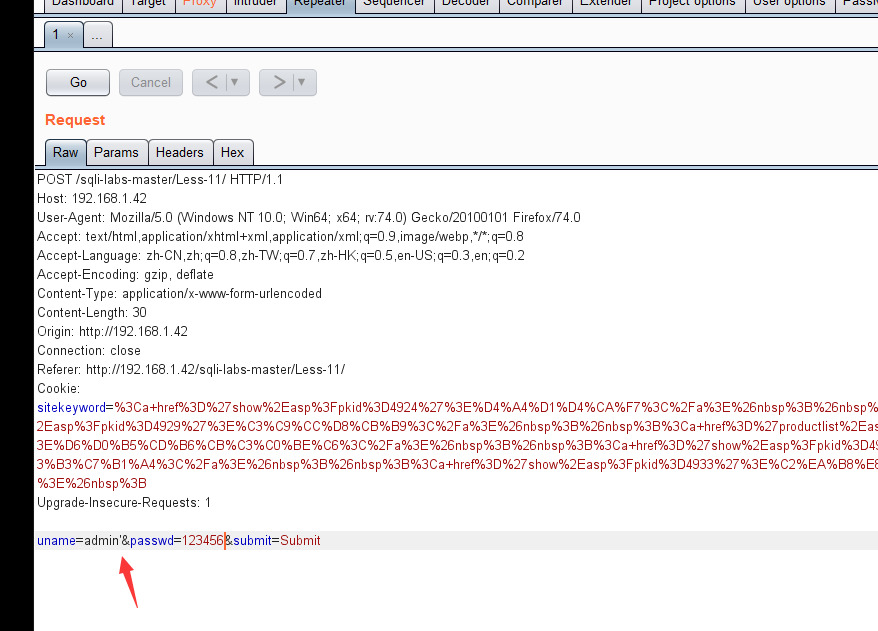Click the Referer header line
Viewport: 878px width, 631px height.
click(x=191, y=370)
